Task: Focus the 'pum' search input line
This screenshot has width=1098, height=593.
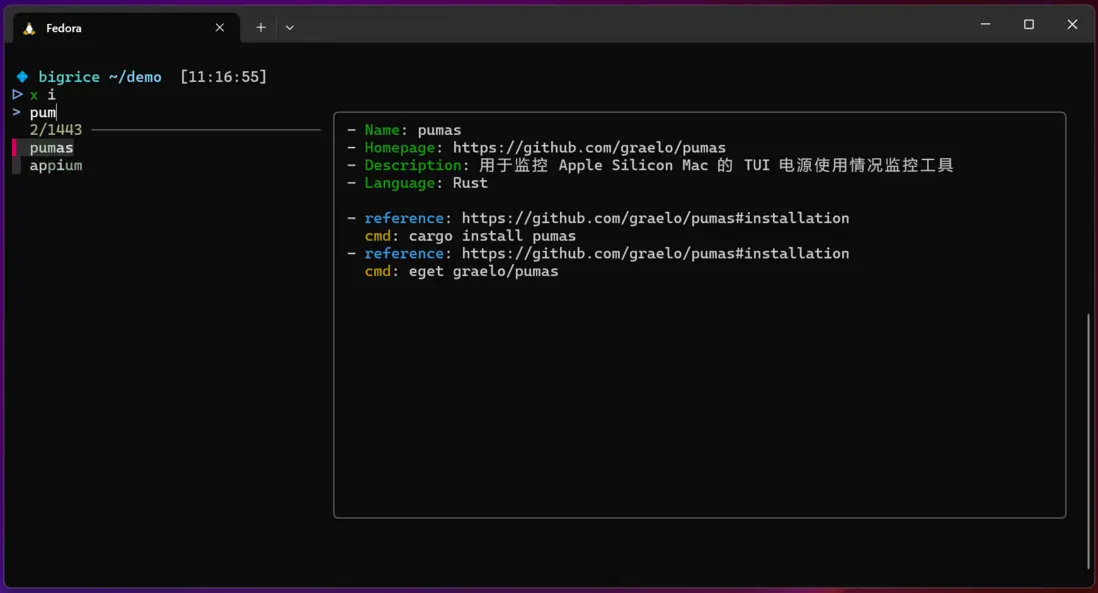Action: pyautogui.click(x=43, y=113)
